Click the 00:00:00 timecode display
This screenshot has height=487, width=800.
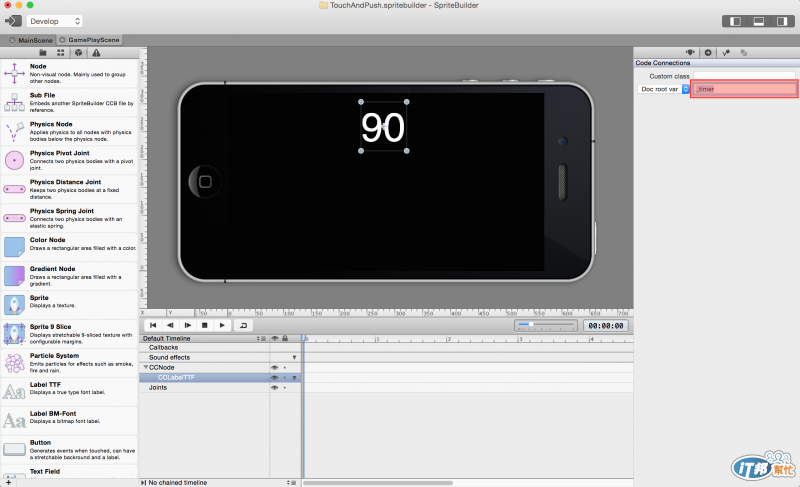pyautogui.click(x=606, y=325)
